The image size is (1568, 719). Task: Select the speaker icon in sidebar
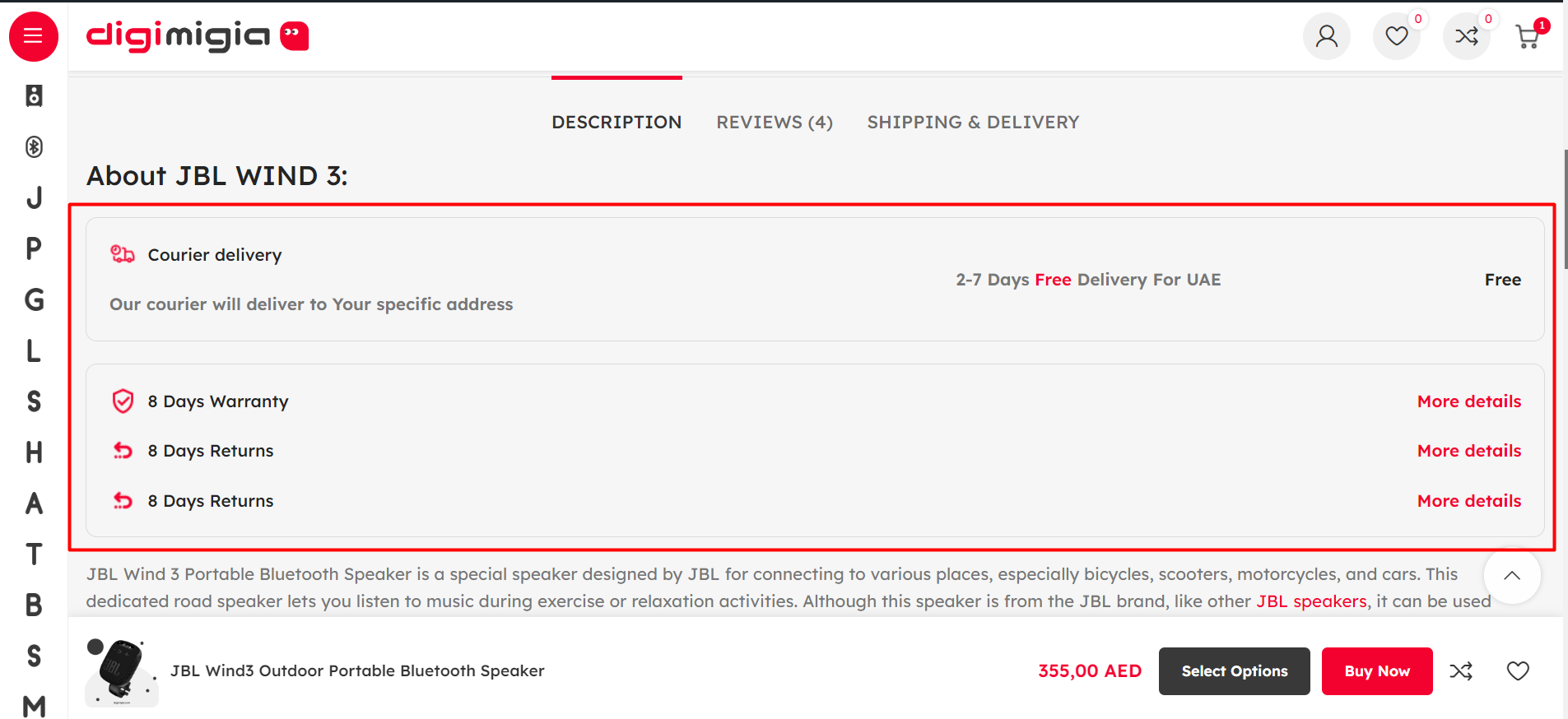pyautogui.click(x=34, y=95)
